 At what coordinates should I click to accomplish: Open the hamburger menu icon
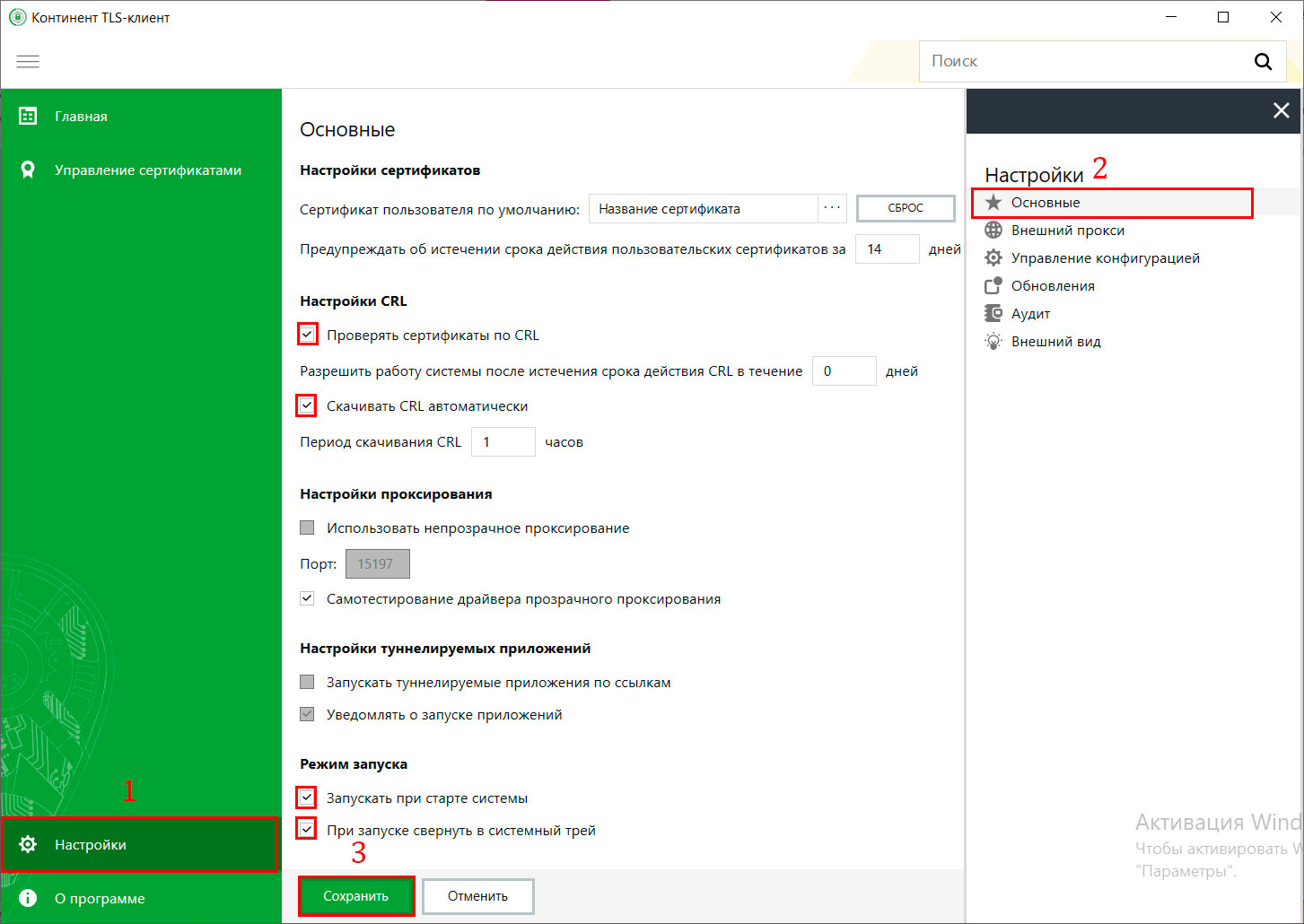click(x=28, y=61)
